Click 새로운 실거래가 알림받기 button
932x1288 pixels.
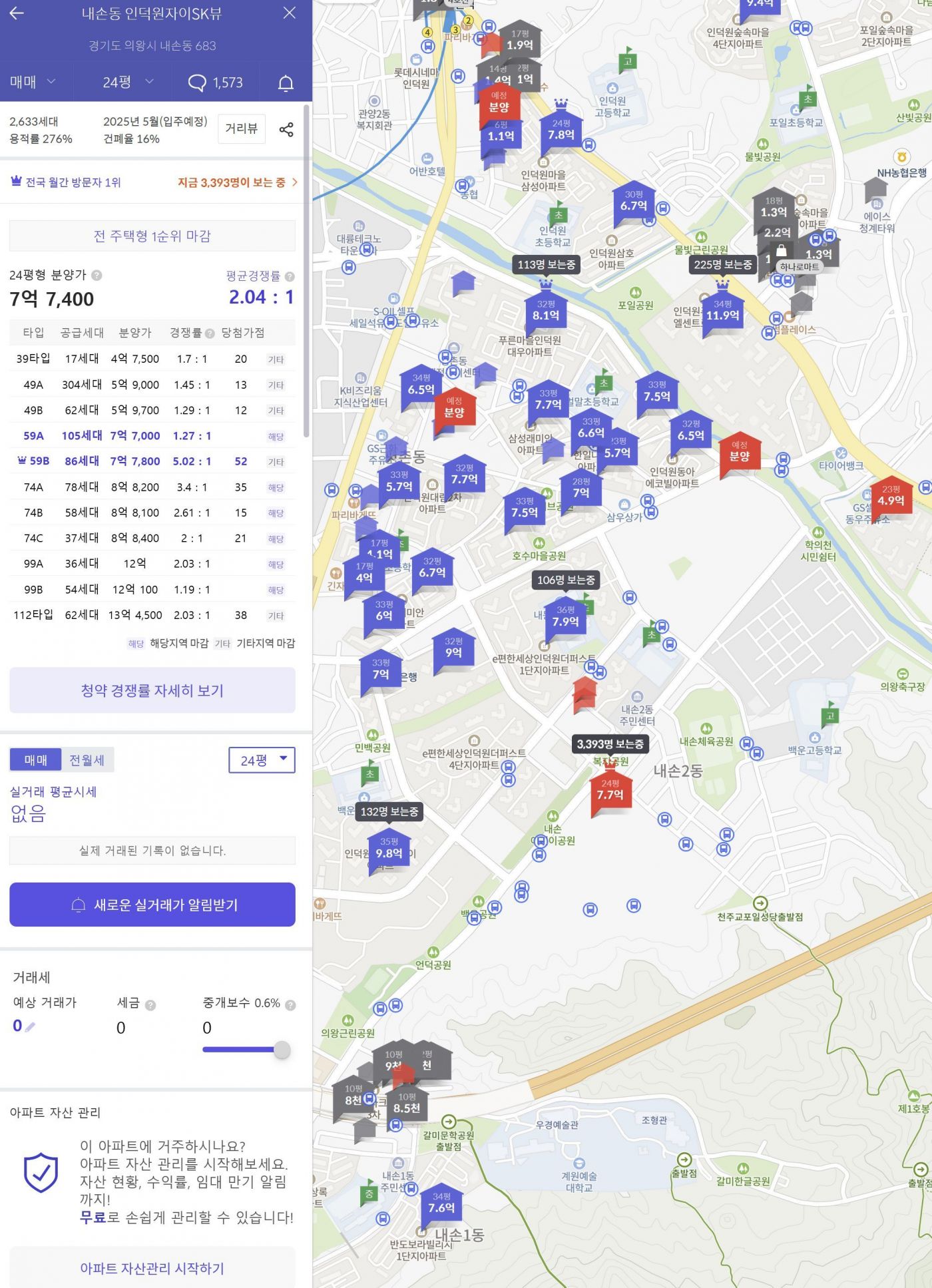152,905
